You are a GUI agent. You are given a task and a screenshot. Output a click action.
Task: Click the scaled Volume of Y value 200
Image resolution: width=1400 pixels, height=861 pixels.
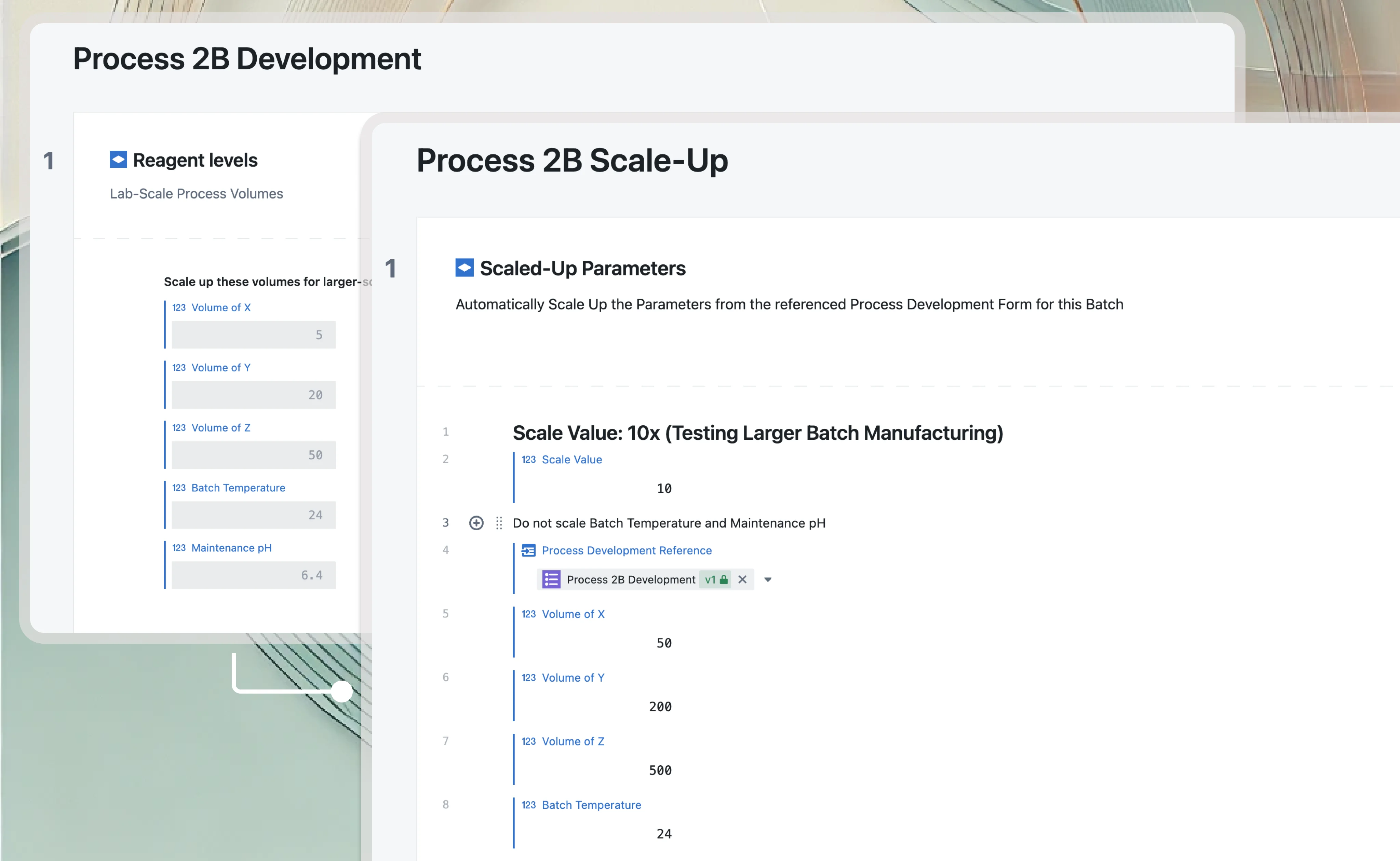click(661, 707)
